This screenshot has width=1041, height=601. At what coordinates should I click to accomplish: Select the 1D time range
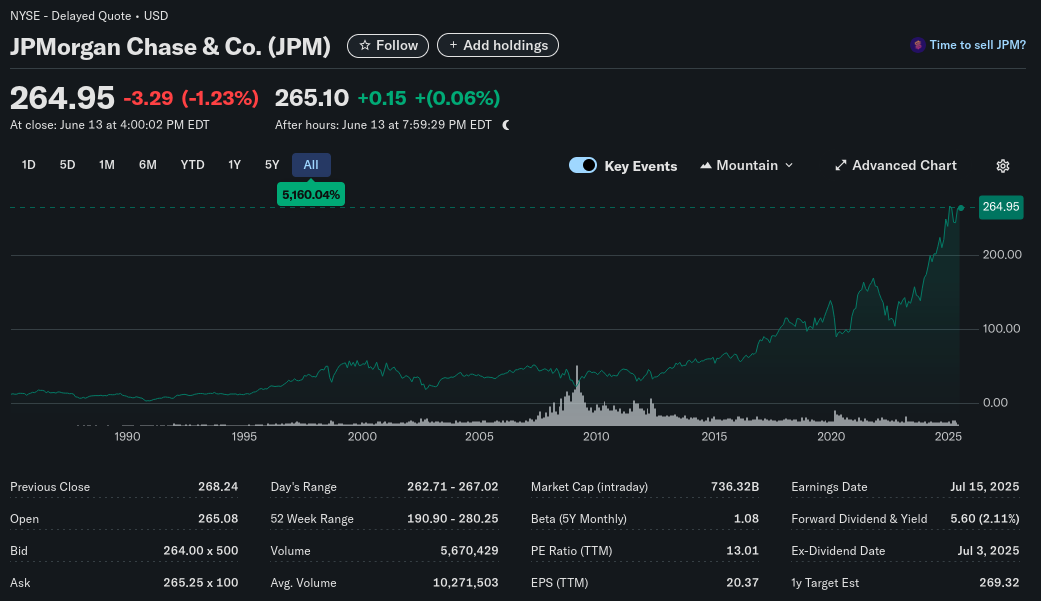[x=29, y=165]
